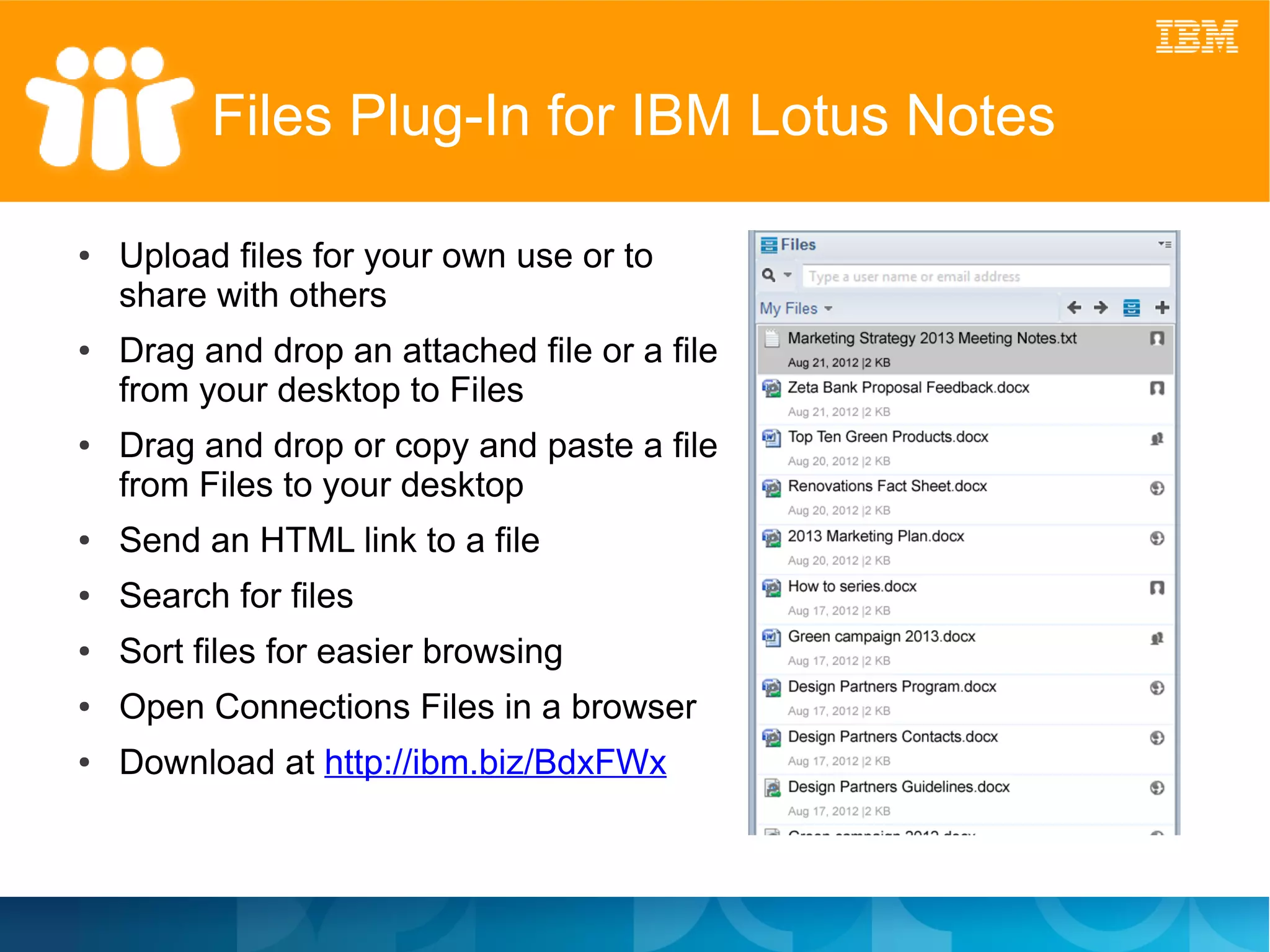Select Zeta Bank Proposal Feedback.docx
The image size is (1270, 952).
[x=965, y=399]
